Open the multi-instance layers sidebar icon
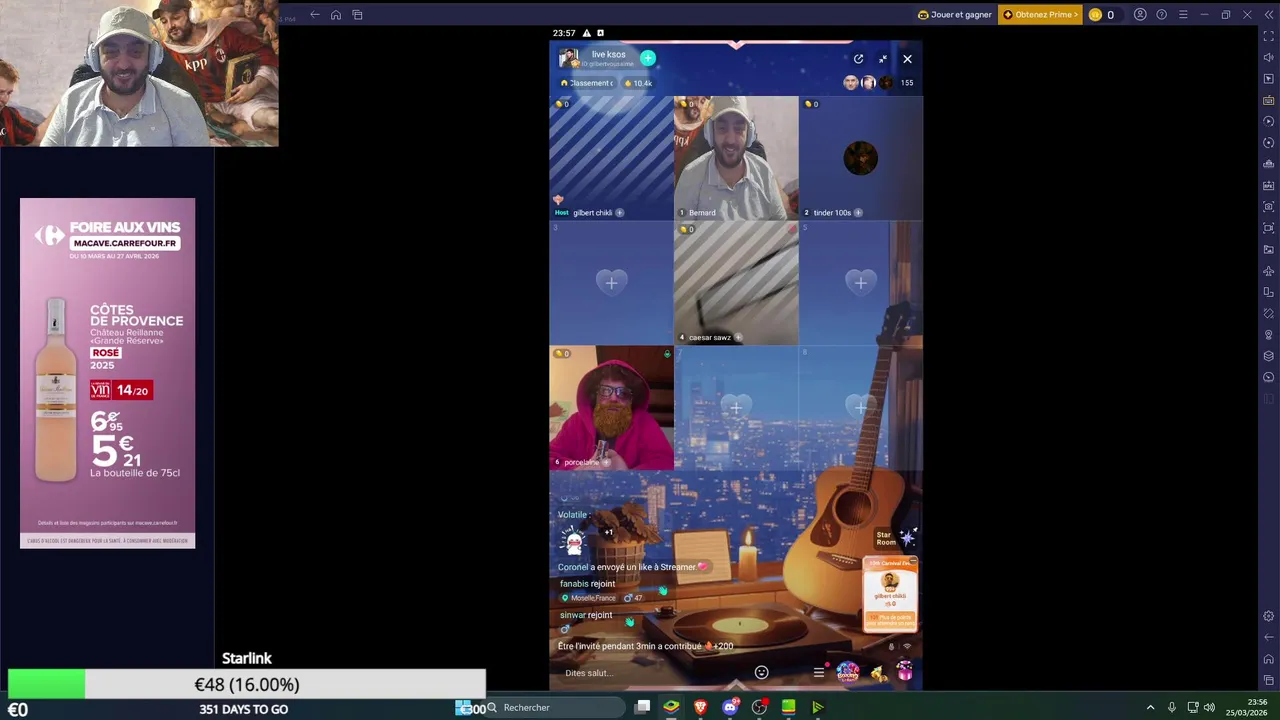This screenshot has width=1280, height=720. (x=1269, y=356)
